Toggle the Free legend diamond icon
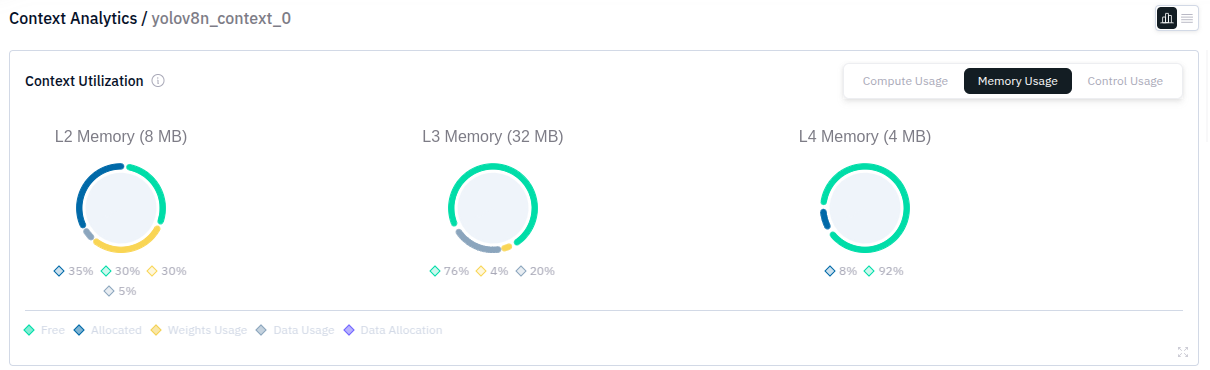The width and height of the screenshot is (1210, 370). (30, 330)
